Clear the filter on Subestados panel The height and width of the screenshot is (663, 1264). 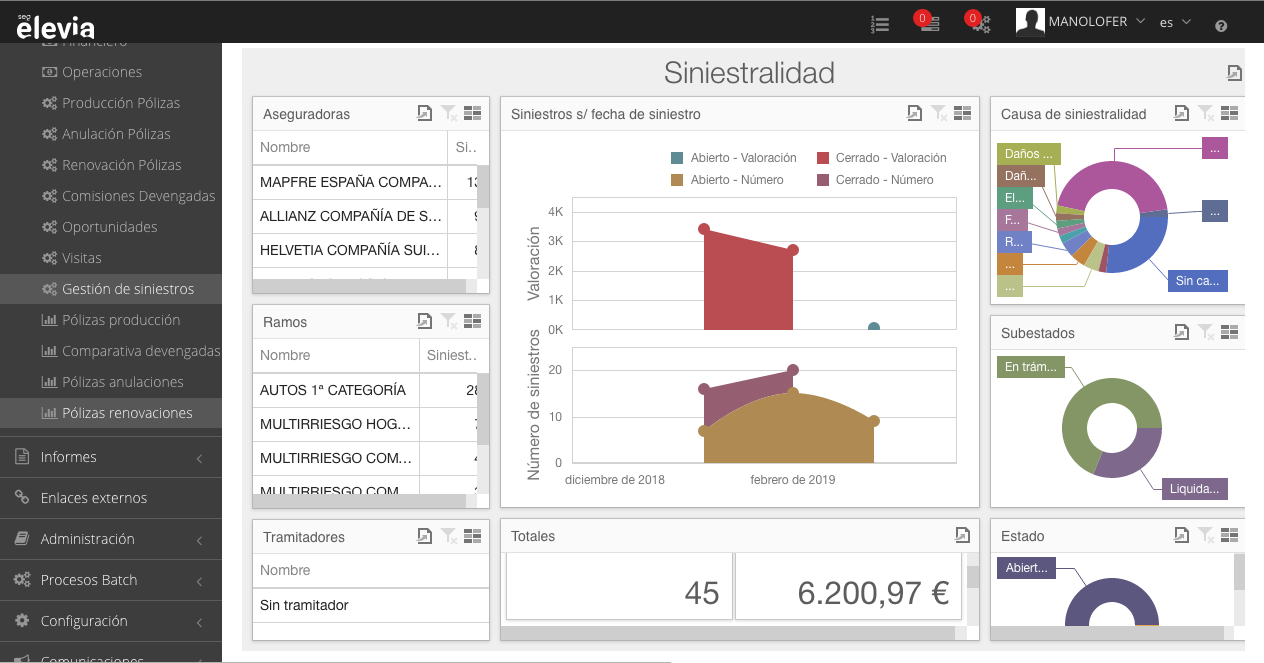(x=1206, y=332)
